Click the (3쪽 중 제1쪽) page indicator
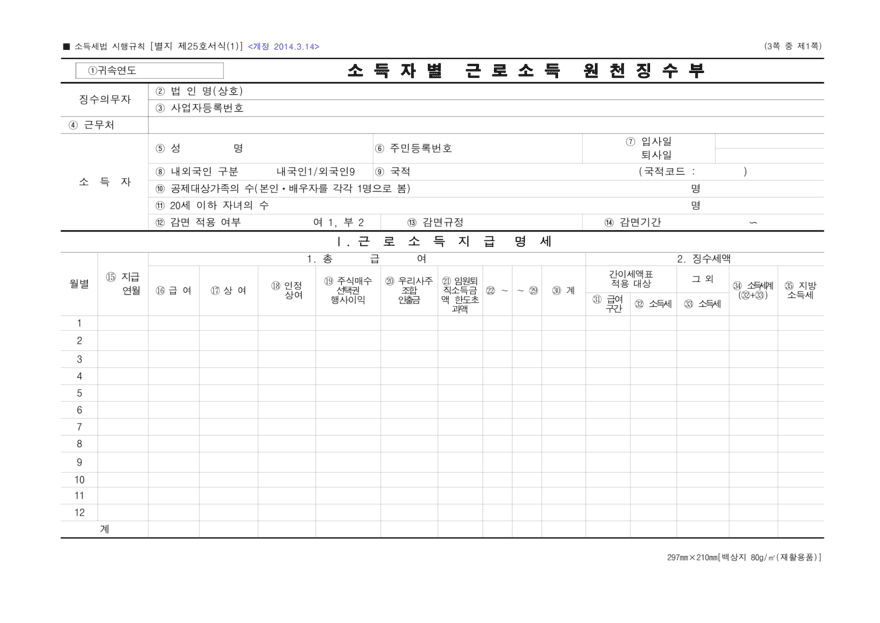The image size is (880, 623). [x=792, y=46]
